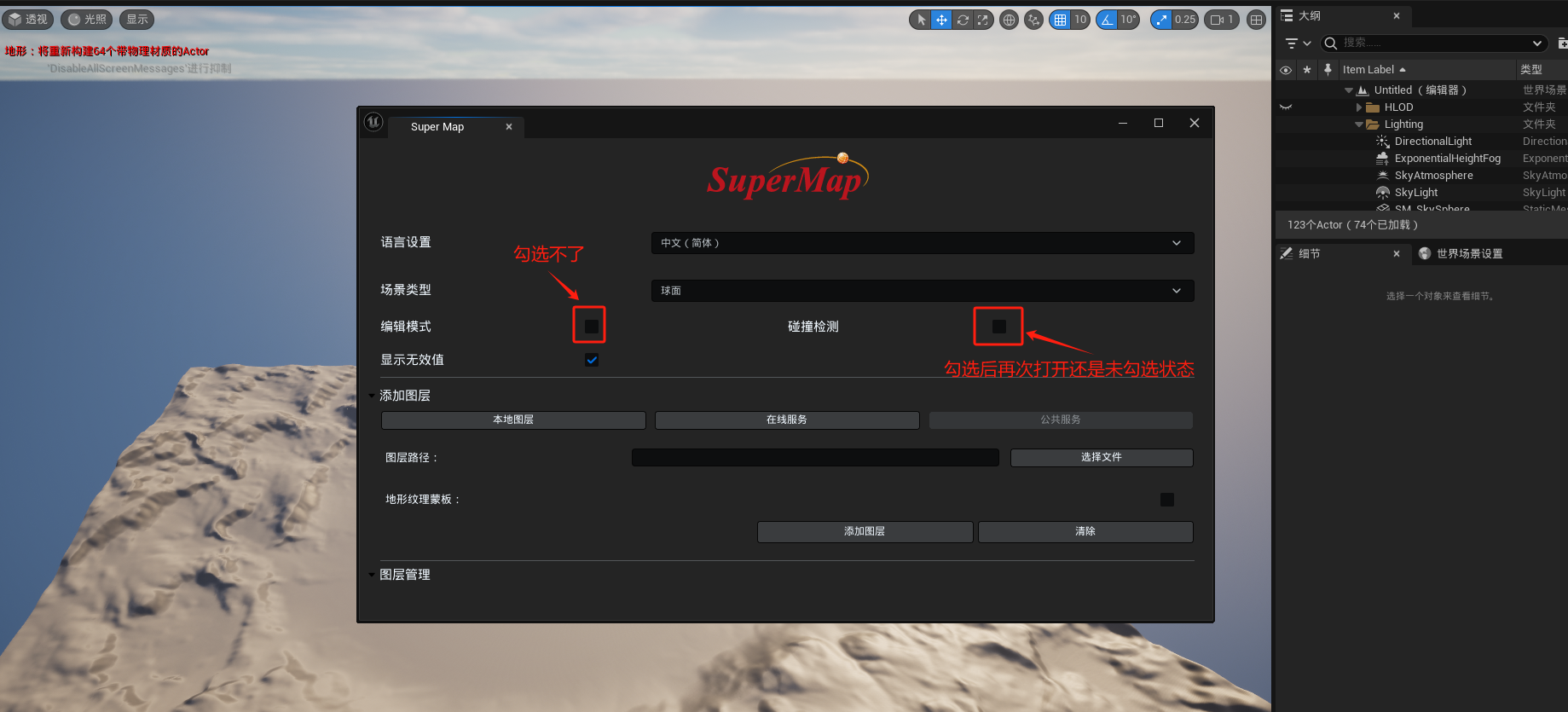Check the 地形纹理蒙板 checkbox

tap(1167, 500)
